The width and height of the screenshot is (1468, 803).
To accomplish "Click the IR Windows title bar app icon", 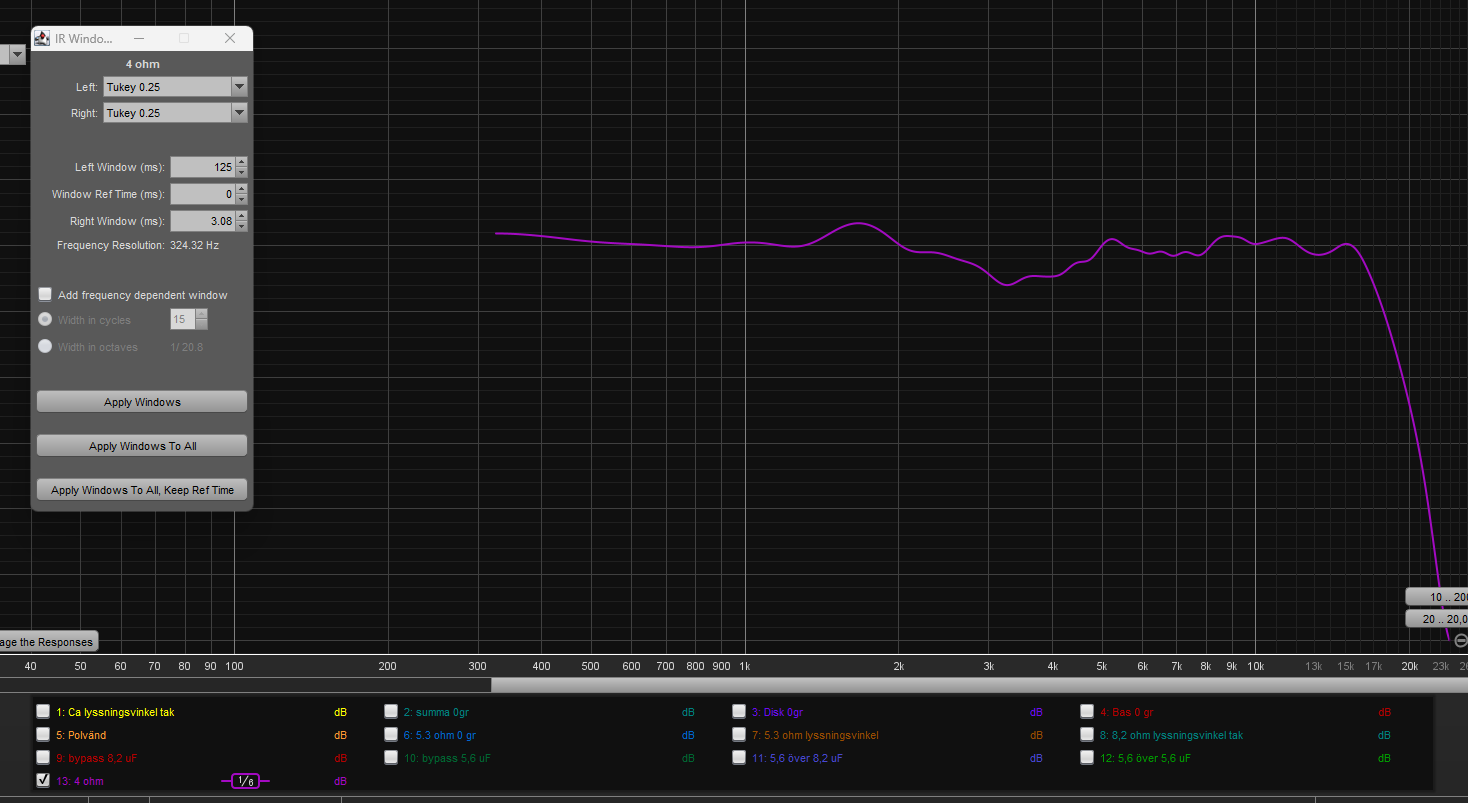I will [x=42, y=38].
